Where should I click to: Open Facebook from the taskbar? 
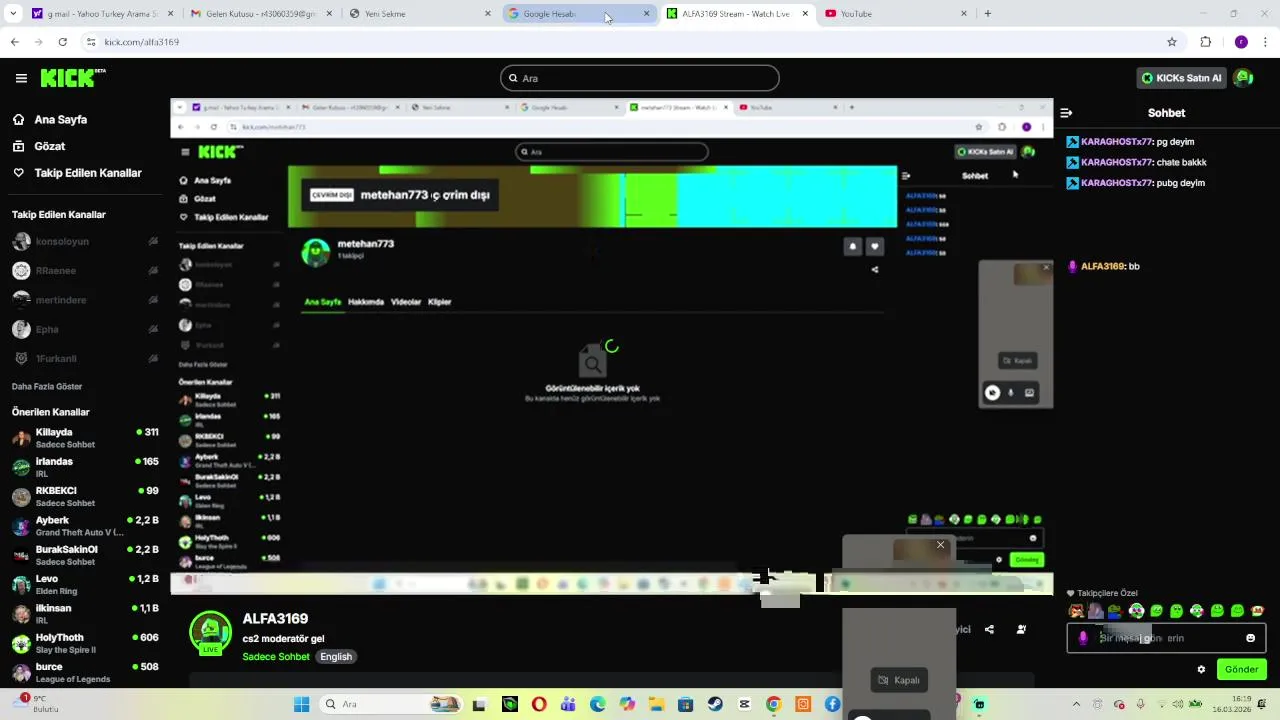pos(832,704)
